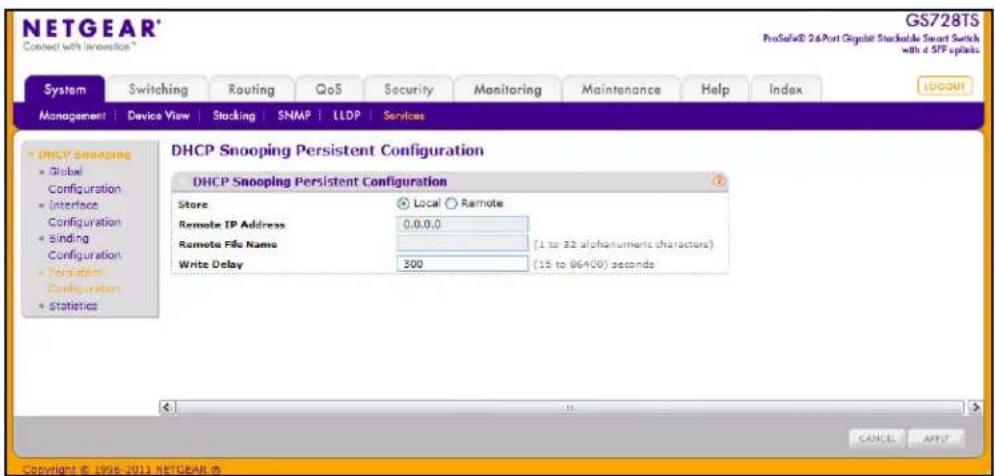995x476 pixels.
Task: Click the page title DHCP Snooping Persistent Configuration
Action: pyautogui.click(x=327, y=151)
